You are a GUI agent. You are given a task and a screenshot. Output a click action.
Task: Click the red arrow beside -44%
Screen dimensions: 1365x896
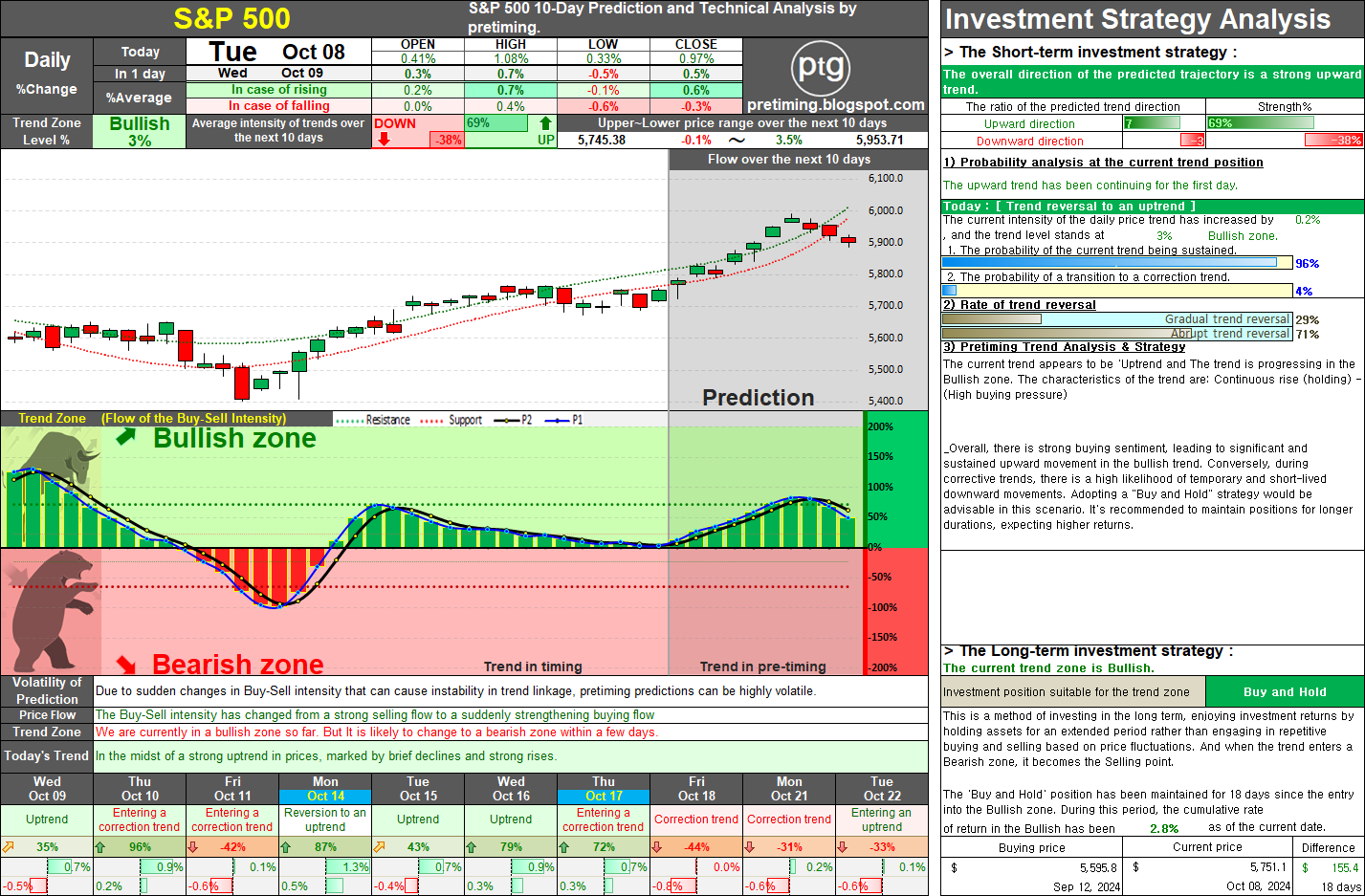coord(657,847)
